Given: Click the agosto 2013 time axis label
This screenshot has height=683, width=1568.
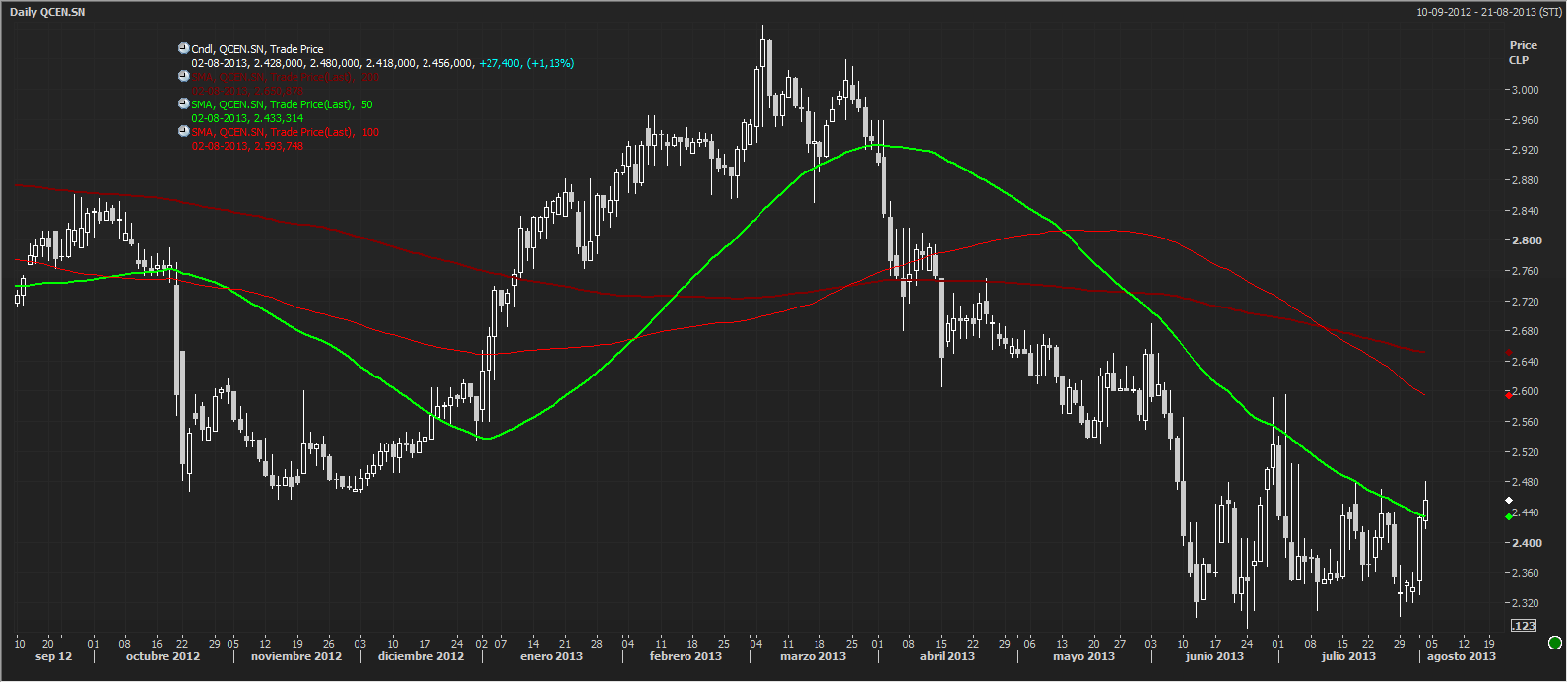Looking at the screenshot, I should pyautogui.click(x=1461, y=656).
